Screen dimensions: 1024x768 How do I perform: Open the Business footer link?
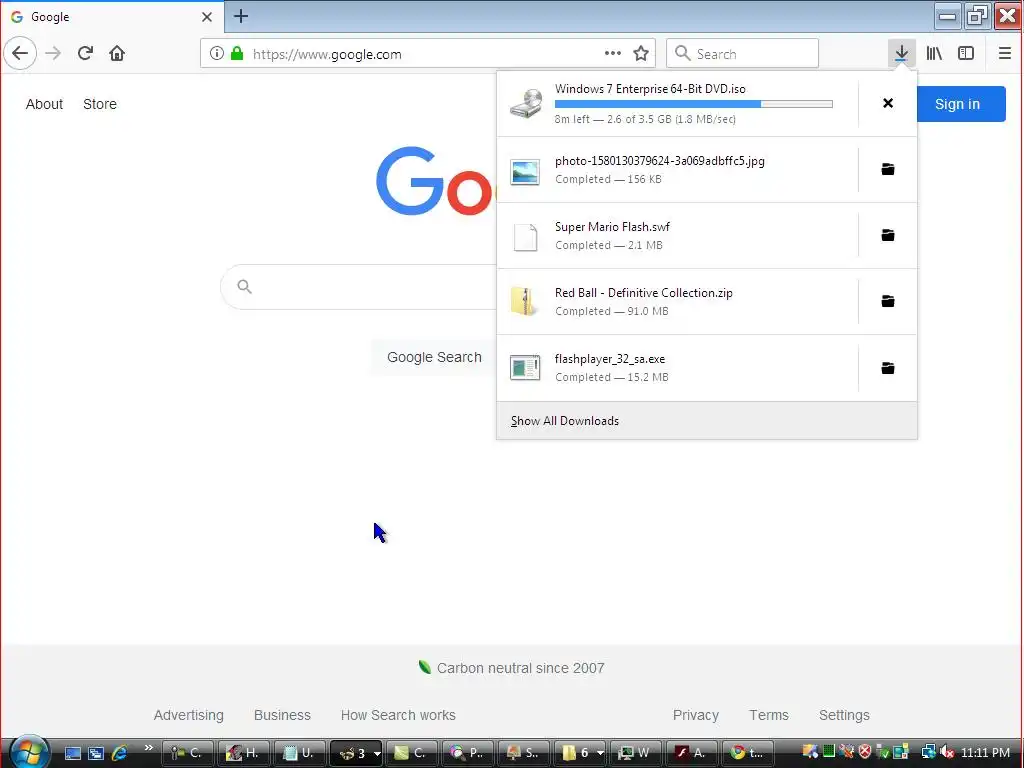coord(282,715)
